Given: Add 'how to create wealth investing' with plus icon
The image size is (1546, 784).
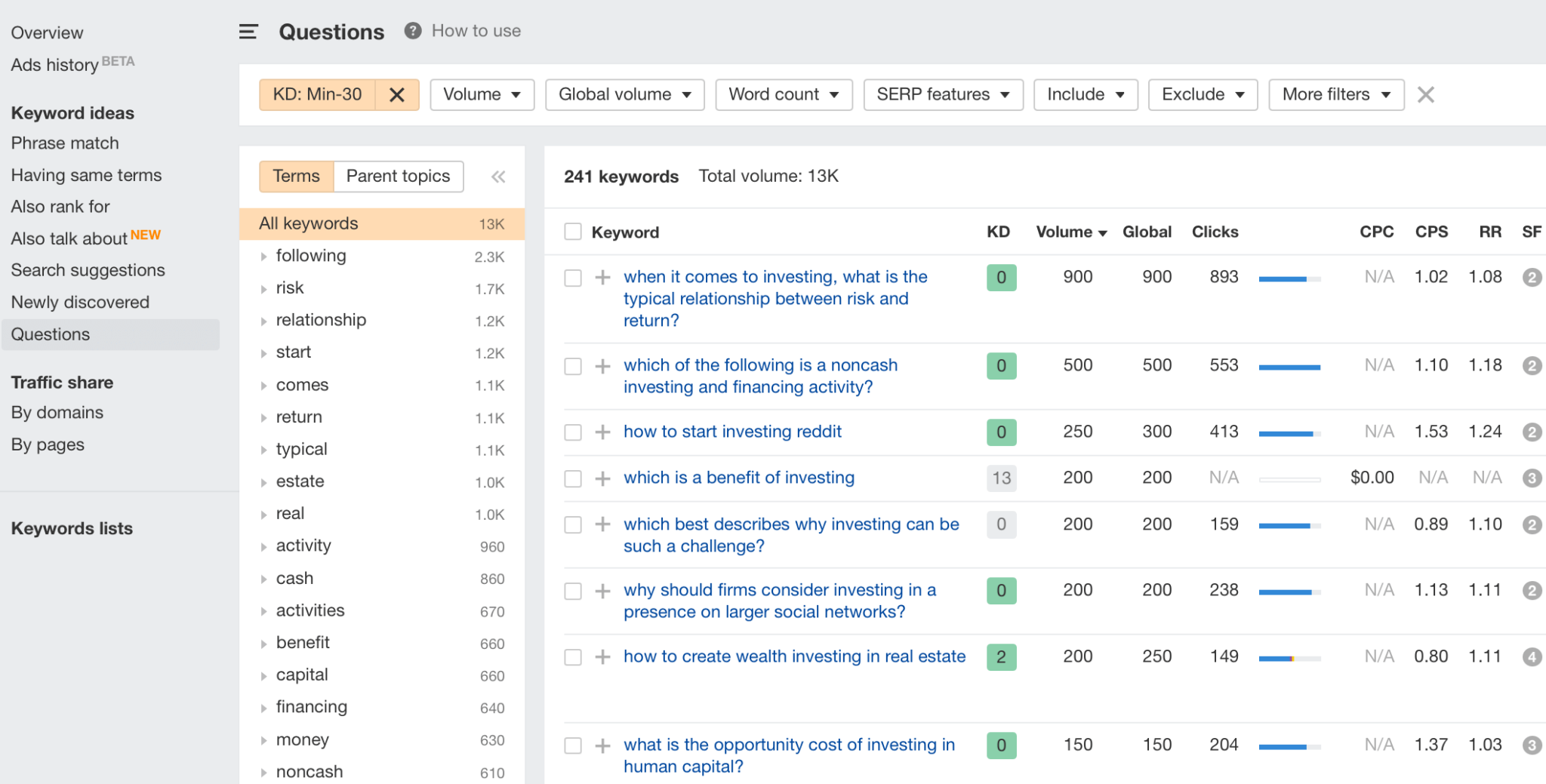Looking at the screenshot, I should pos(602,657).
